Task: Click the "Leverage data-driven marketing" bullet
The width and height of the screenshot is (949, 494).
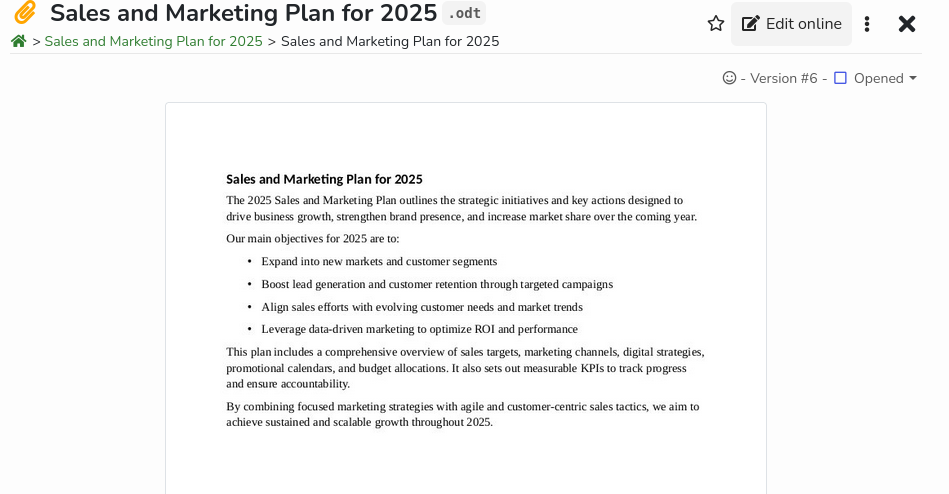Action: [x=419, y=329]
